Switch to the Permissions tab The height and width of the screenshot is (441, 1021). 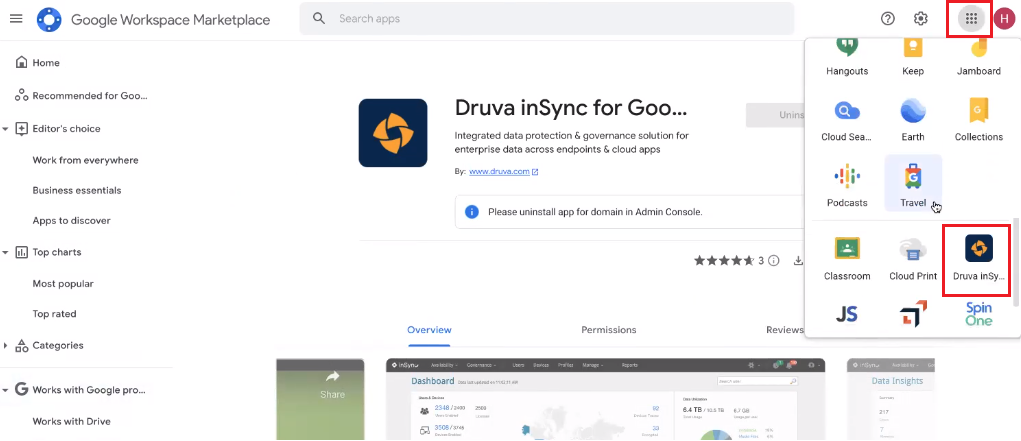[609, 330]
